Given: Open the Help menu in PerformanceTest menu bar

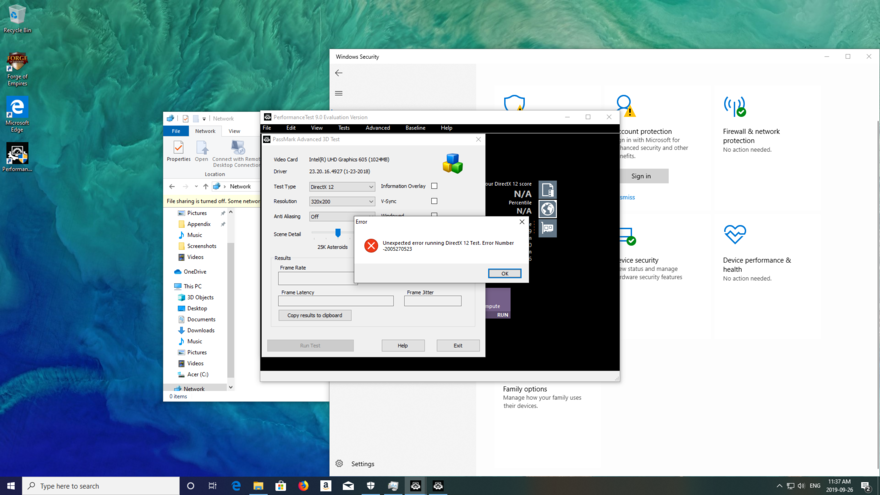Looking at the screenshot, I should click(446, 128).
